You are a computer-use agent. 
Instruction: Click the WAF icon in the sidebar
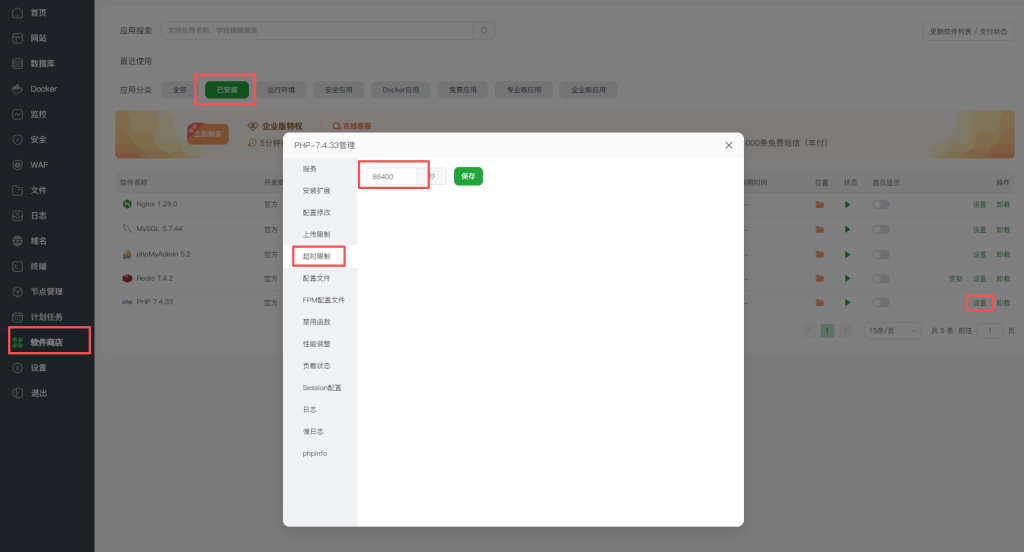tap(18, 165)
